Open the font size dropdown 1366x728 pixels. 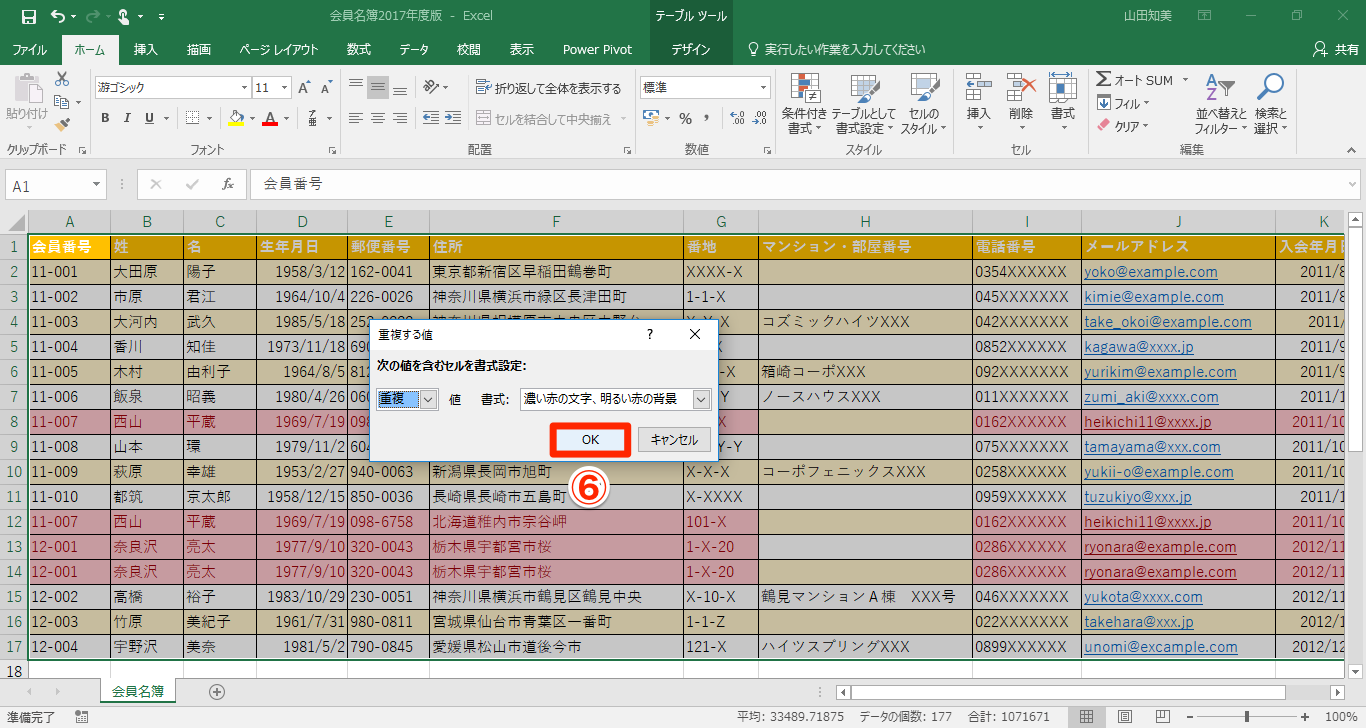[x=285, y=88]
